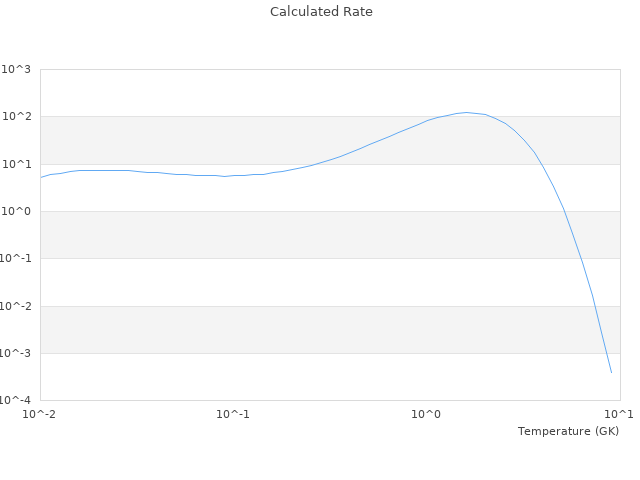Click the "Temperature (GK)" x-axis title
Viewport: 640px width, 480px height.
(x=568, y=431)
